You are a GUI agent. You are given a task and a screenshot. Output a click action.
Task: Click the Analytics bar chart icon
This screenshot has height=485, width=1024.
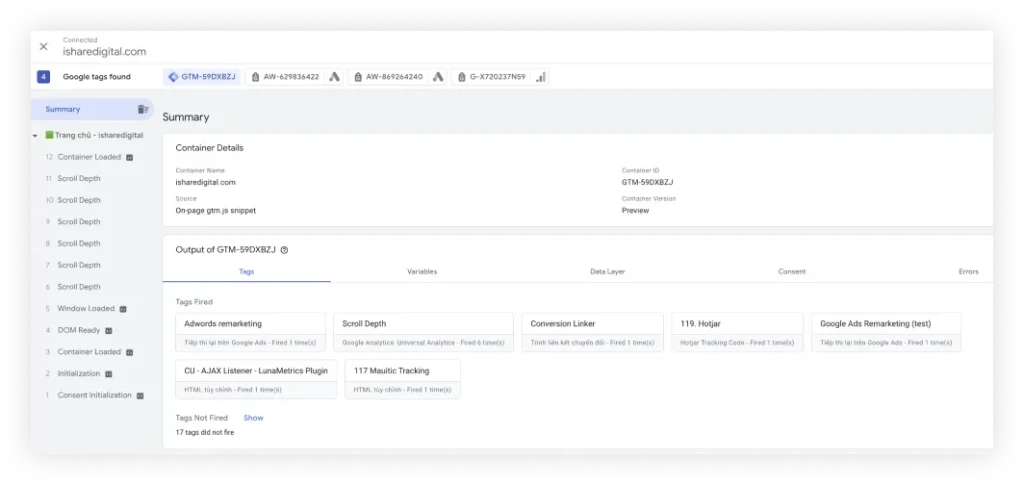point(541,77)
